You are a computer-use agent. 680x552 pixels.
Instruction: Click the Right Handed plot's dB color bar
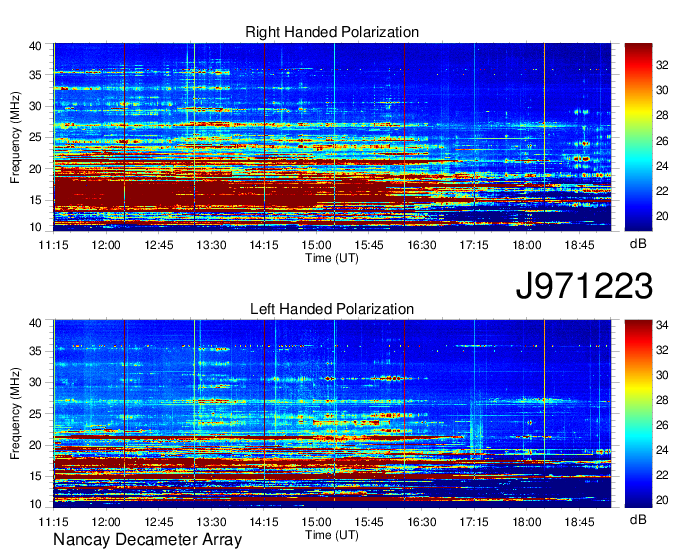pyautogui.click(x=638, y=137)
